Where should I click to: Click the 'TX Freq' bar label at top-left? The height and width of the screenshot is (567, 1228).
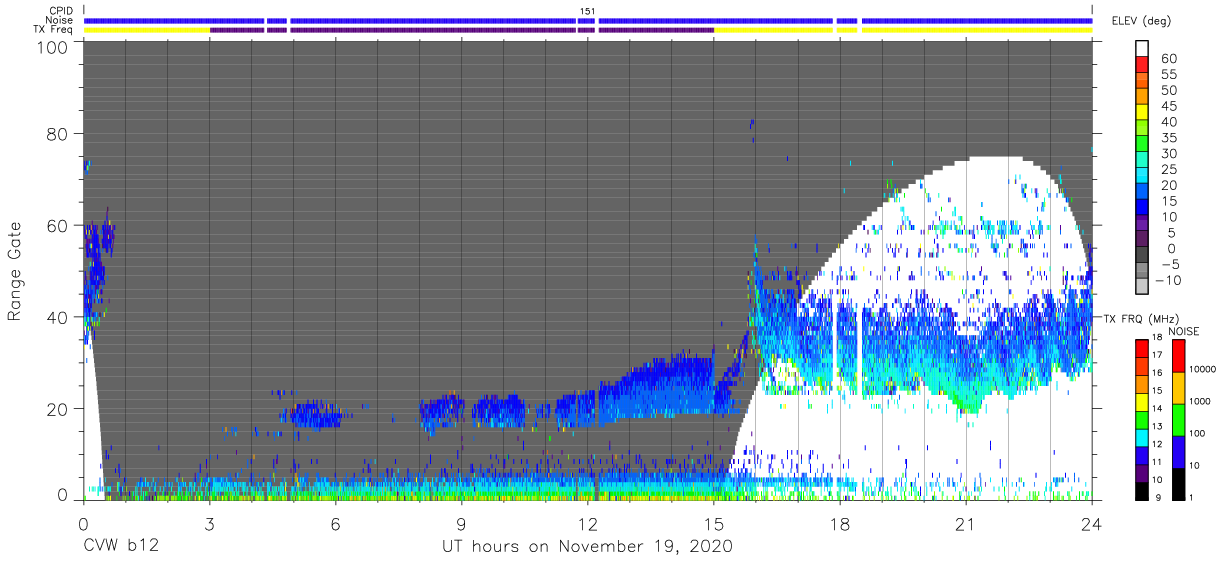(x=52, y=30)
